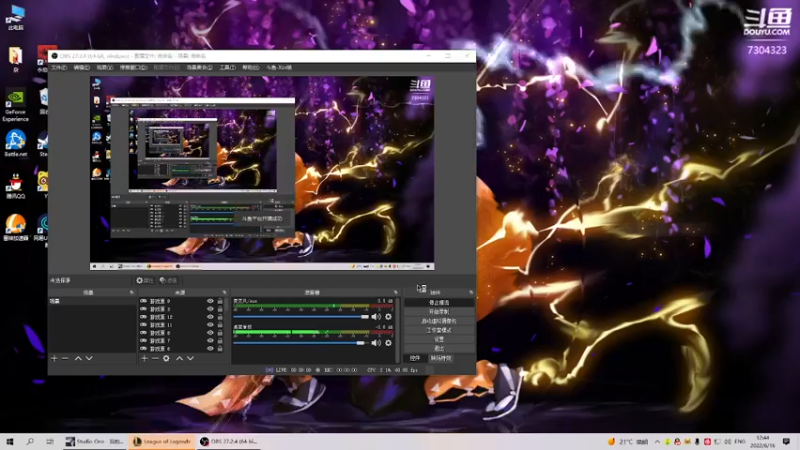Open the 停靠窗口(D) menu
Image resolution: width=800 pixels, height=450 pixels.
tap(134, 67)
